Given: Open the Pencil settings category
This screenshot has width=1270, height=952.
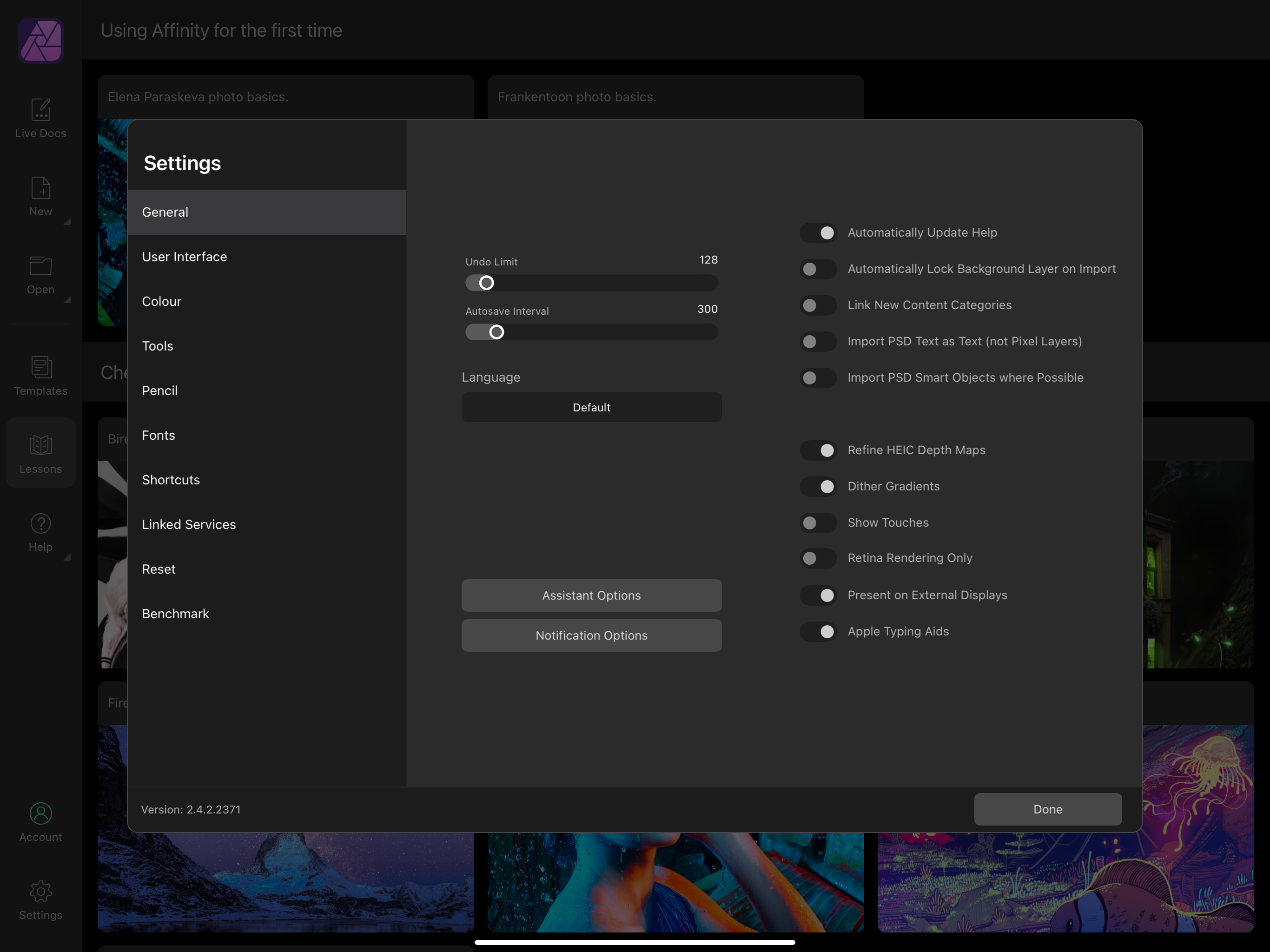Looking at the screenshot, I should pyautogui.click(x=266, y=390).
